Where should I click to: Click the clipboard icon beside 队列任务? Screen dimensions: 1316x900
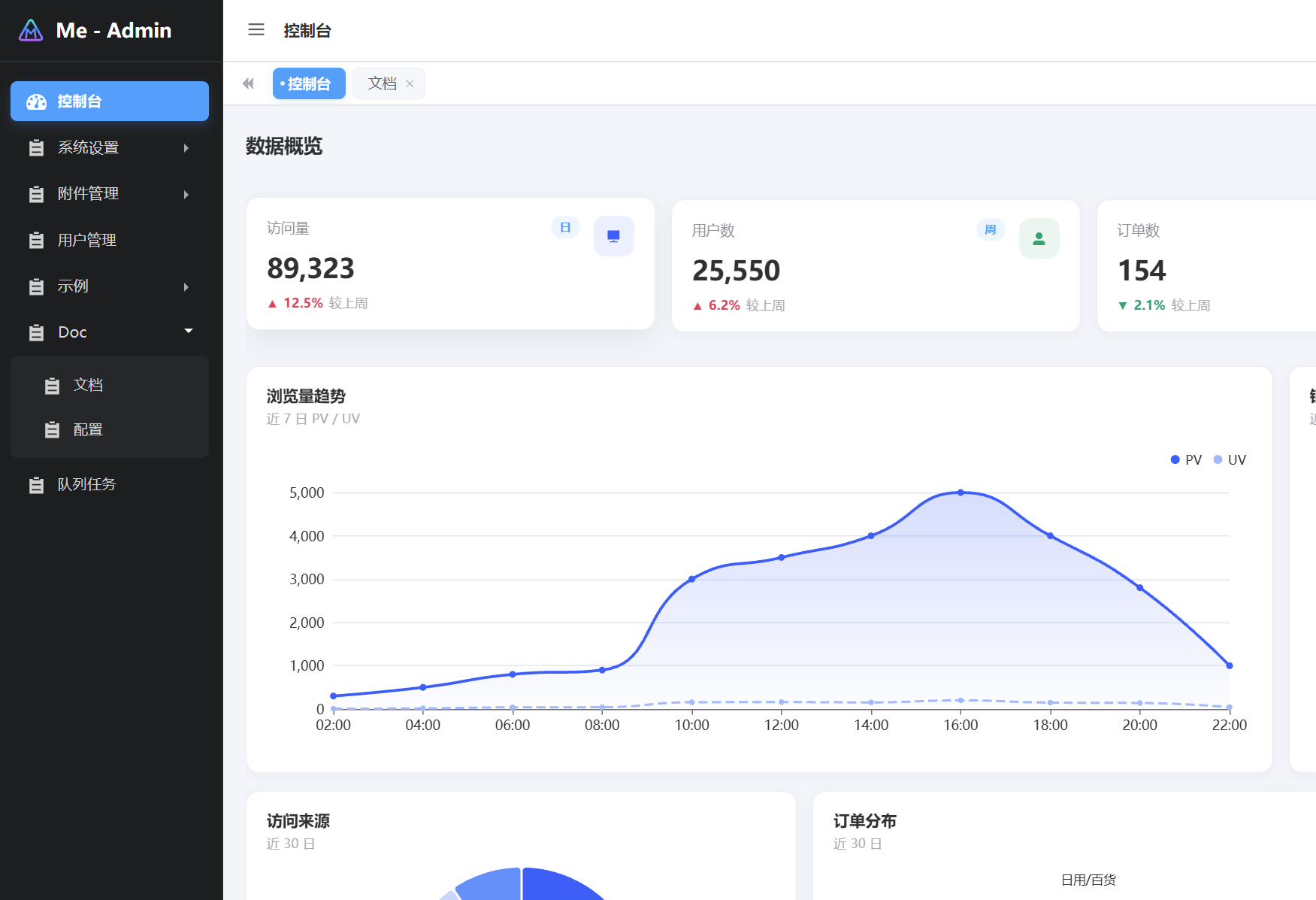[x=36, y=485]
